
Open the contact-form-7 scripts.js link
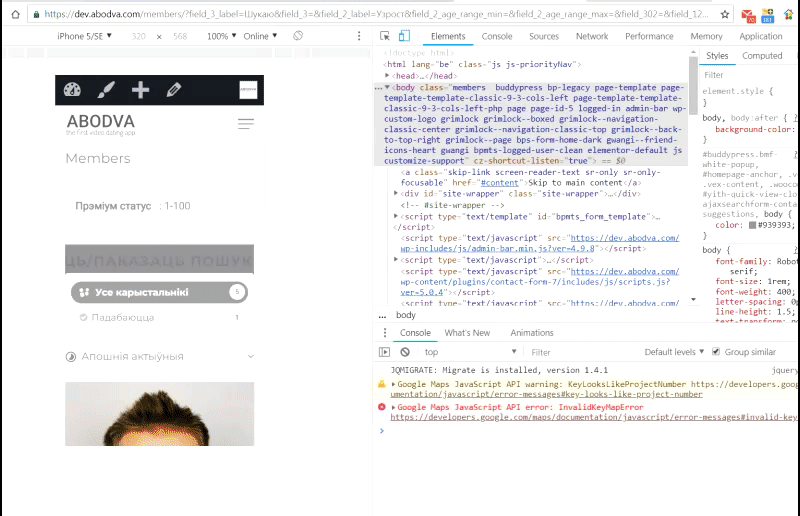click(540, 282)
